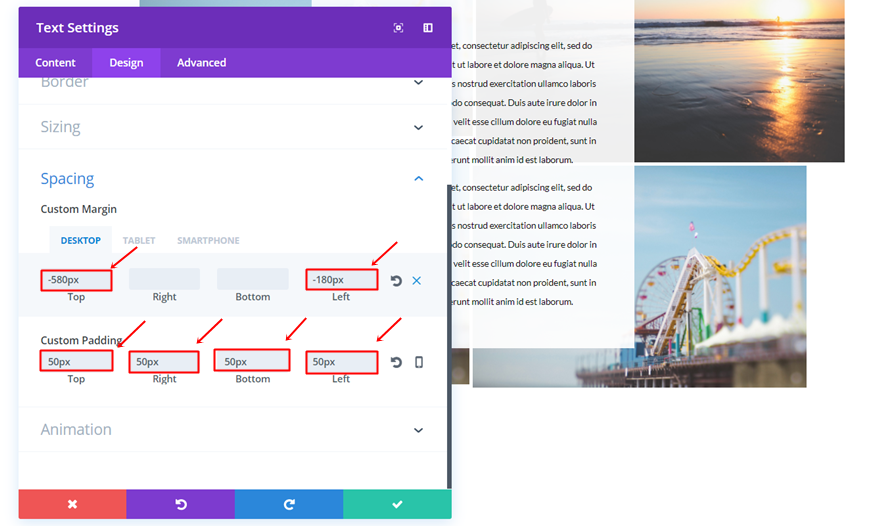The image size is (880, 526).
Task: Click the settings panel vertical scrollbar
Action: 449,337
